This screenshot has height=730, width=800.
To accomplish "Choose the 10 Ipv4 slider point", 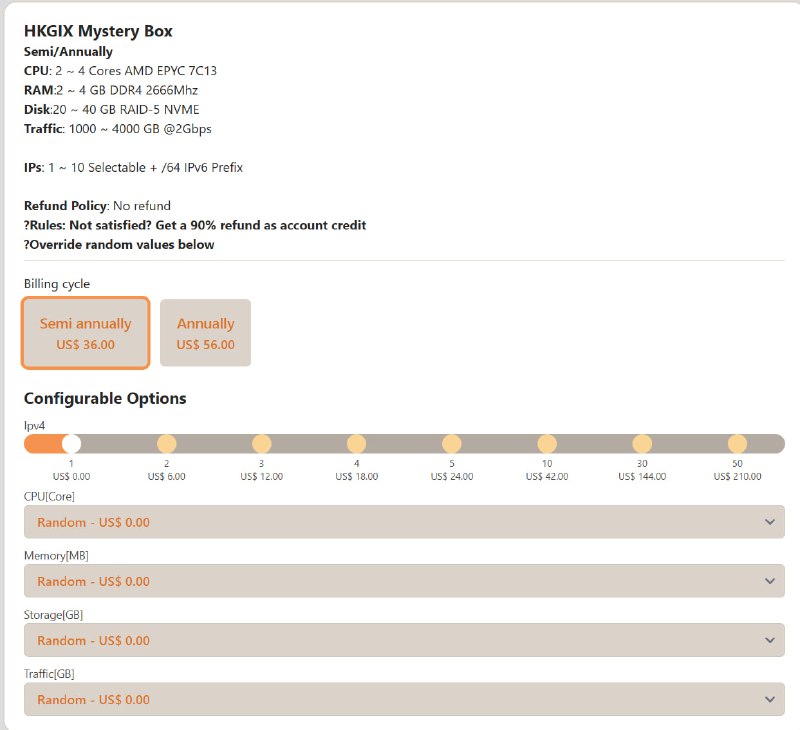I will point(547,444).
